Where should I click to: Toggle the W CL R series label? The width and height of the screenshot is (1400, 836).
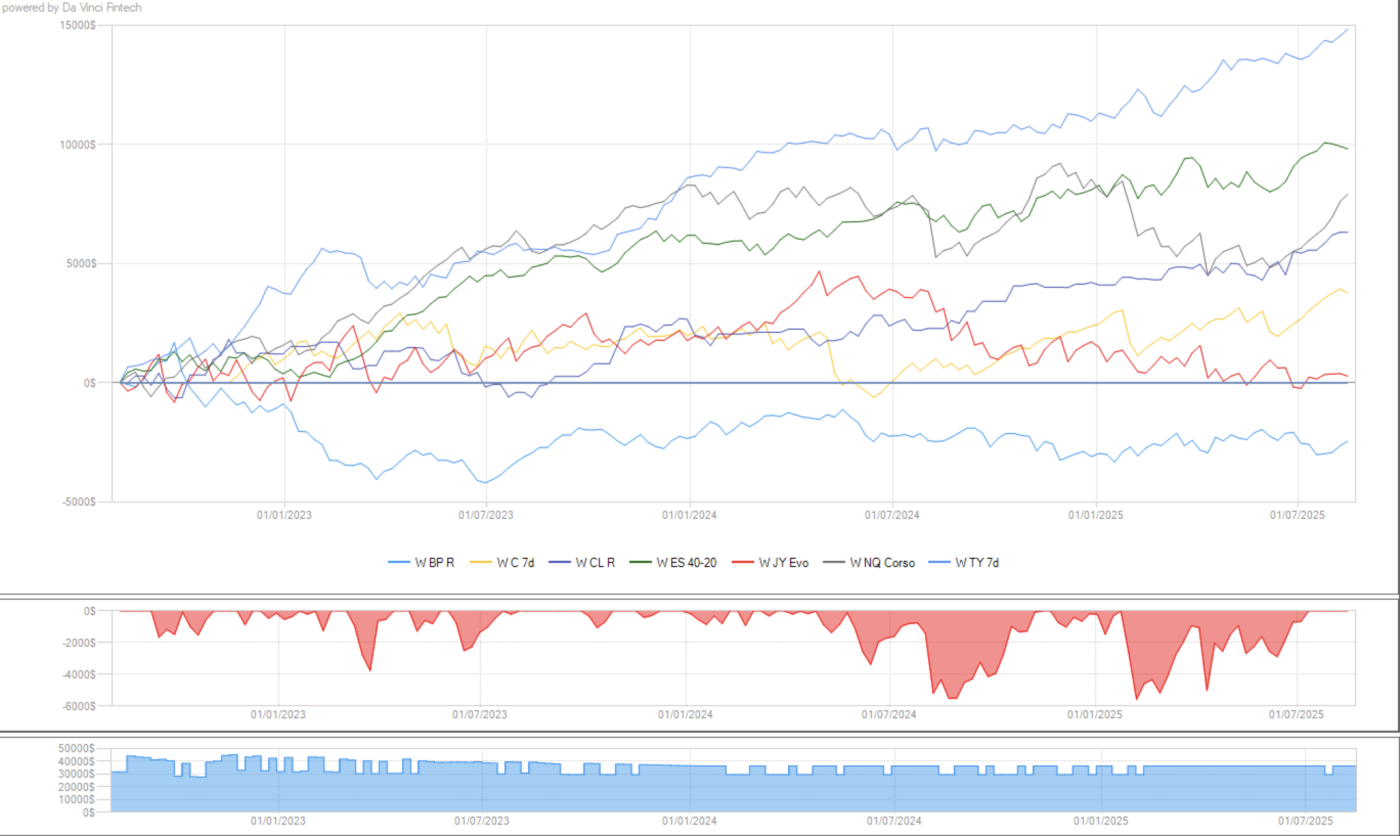pyautogui.click(x=596, y=563)
